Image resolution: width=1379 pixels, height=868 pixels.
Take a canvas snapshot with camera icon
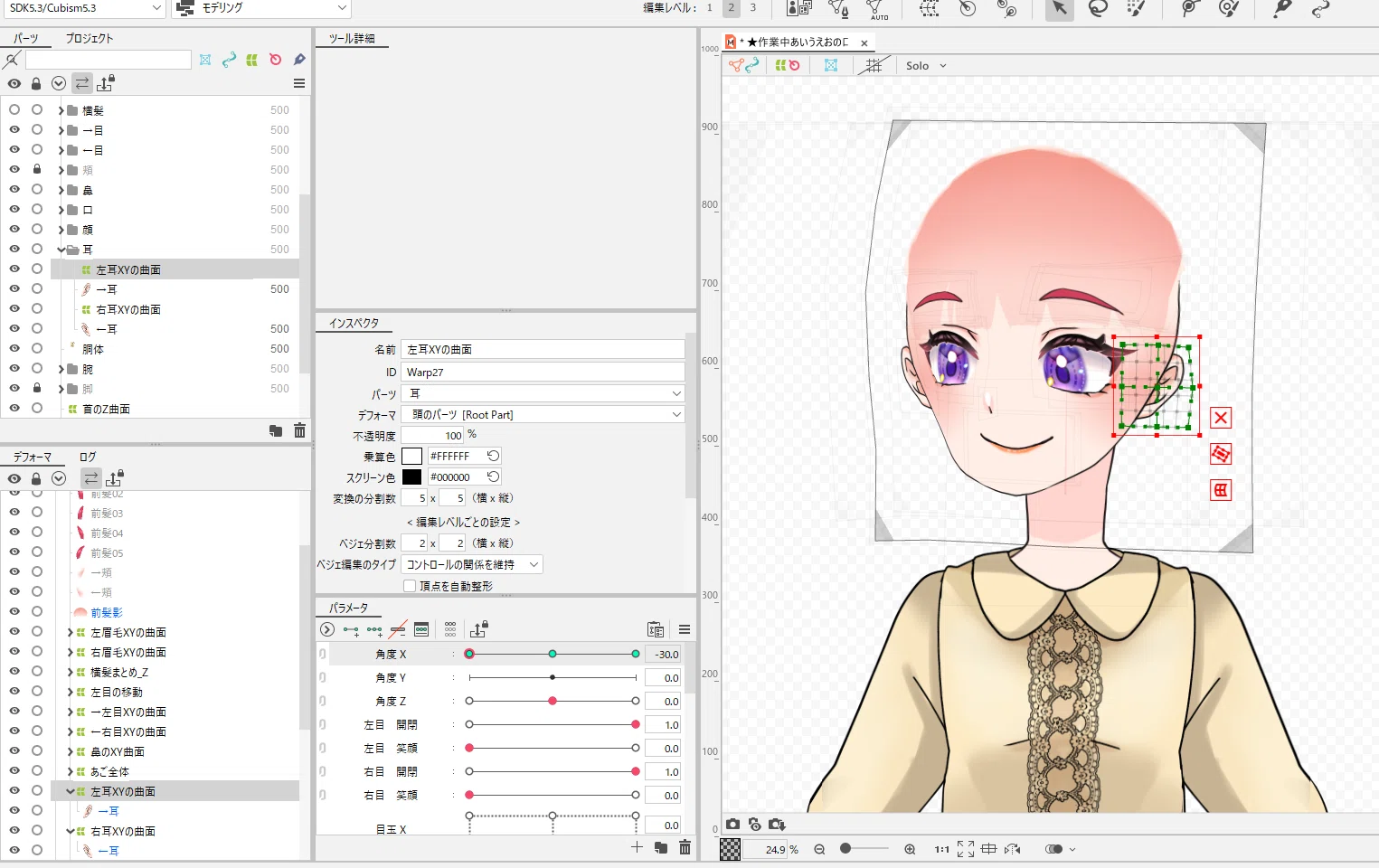pyautogui.click(x=733, y=824)
